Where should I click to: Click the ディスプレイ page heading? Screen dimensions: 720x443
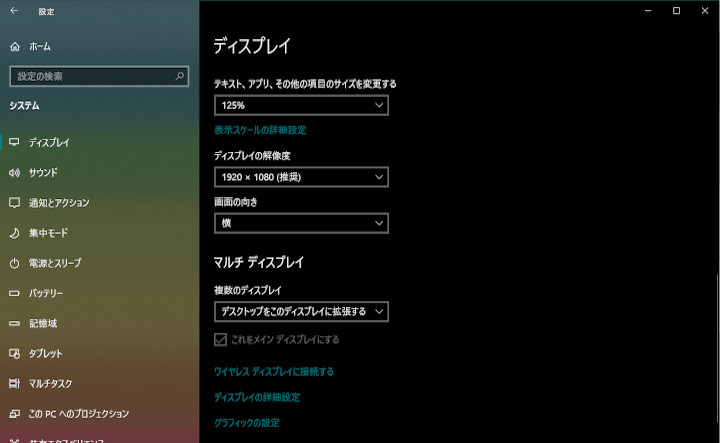(x=252, y=46)
